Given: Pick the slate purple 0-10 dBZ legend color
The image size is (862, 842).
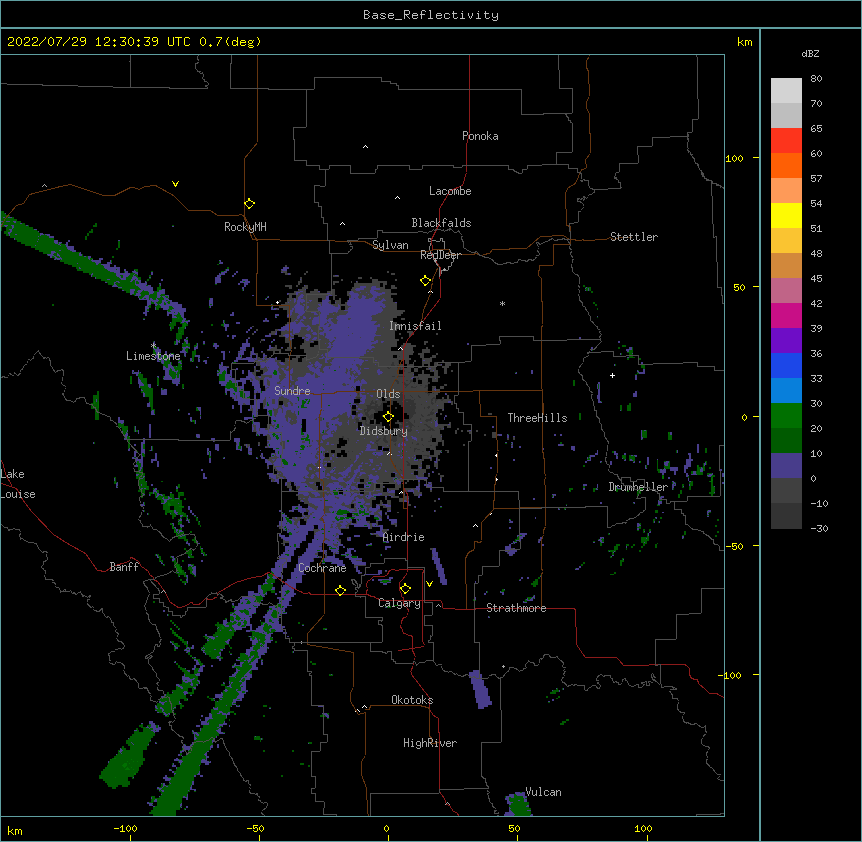Looking at the screenshot, I should (786, 466).
